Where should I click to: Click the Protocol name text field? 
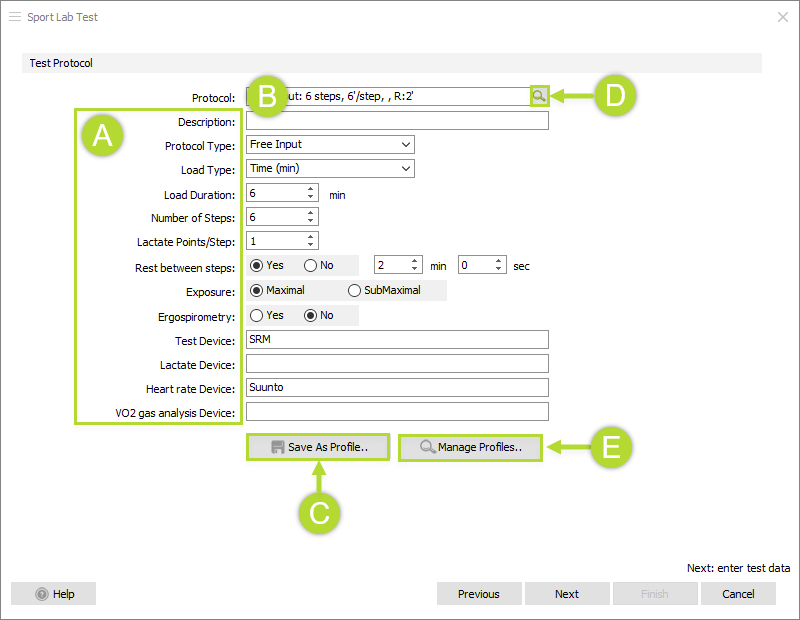388,96
